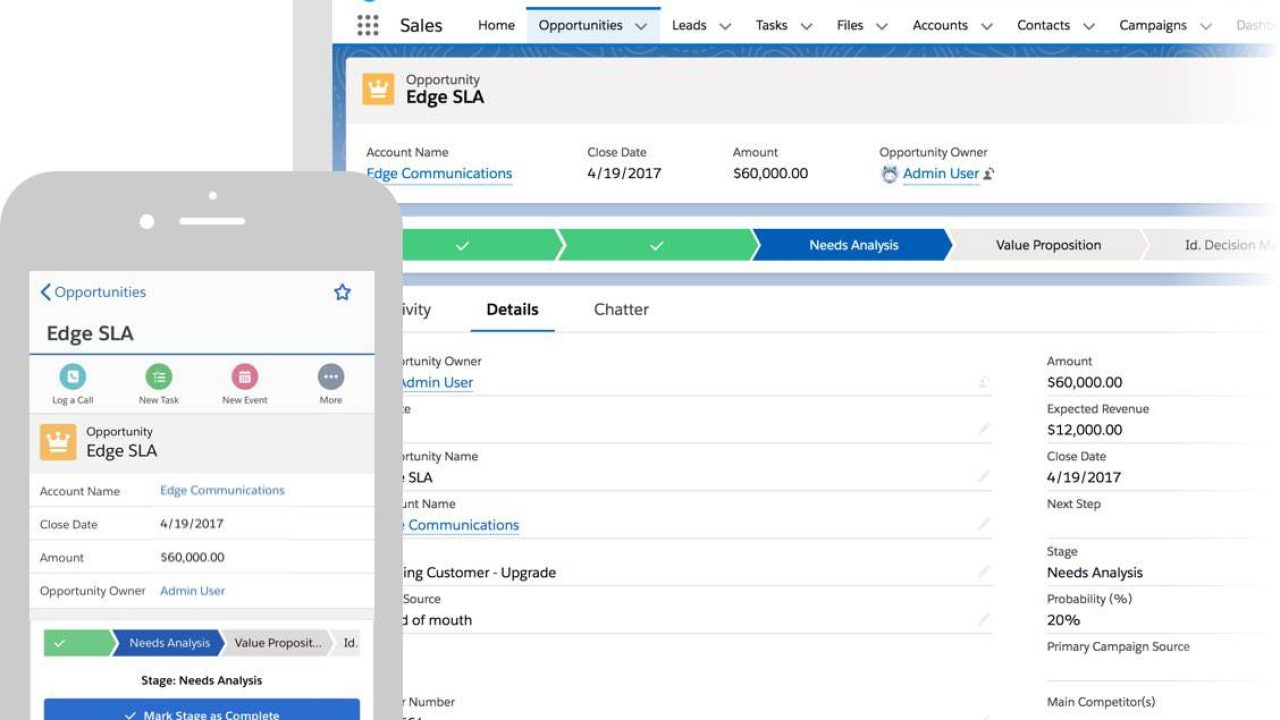Tap the Stage: Needs Analysis text on the phone

click(x=202, y=680)
